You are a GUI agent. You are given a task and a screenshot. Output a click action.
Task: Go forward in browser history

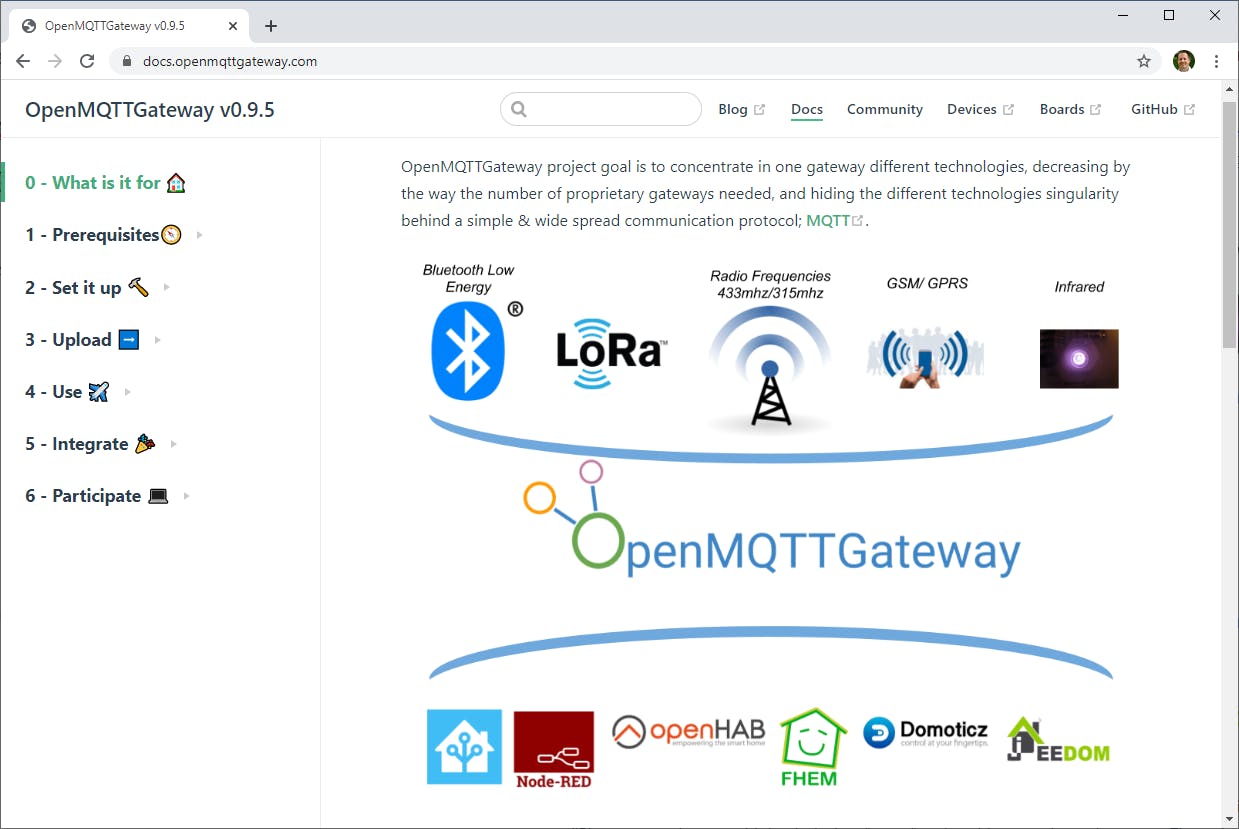coord(55,61)
